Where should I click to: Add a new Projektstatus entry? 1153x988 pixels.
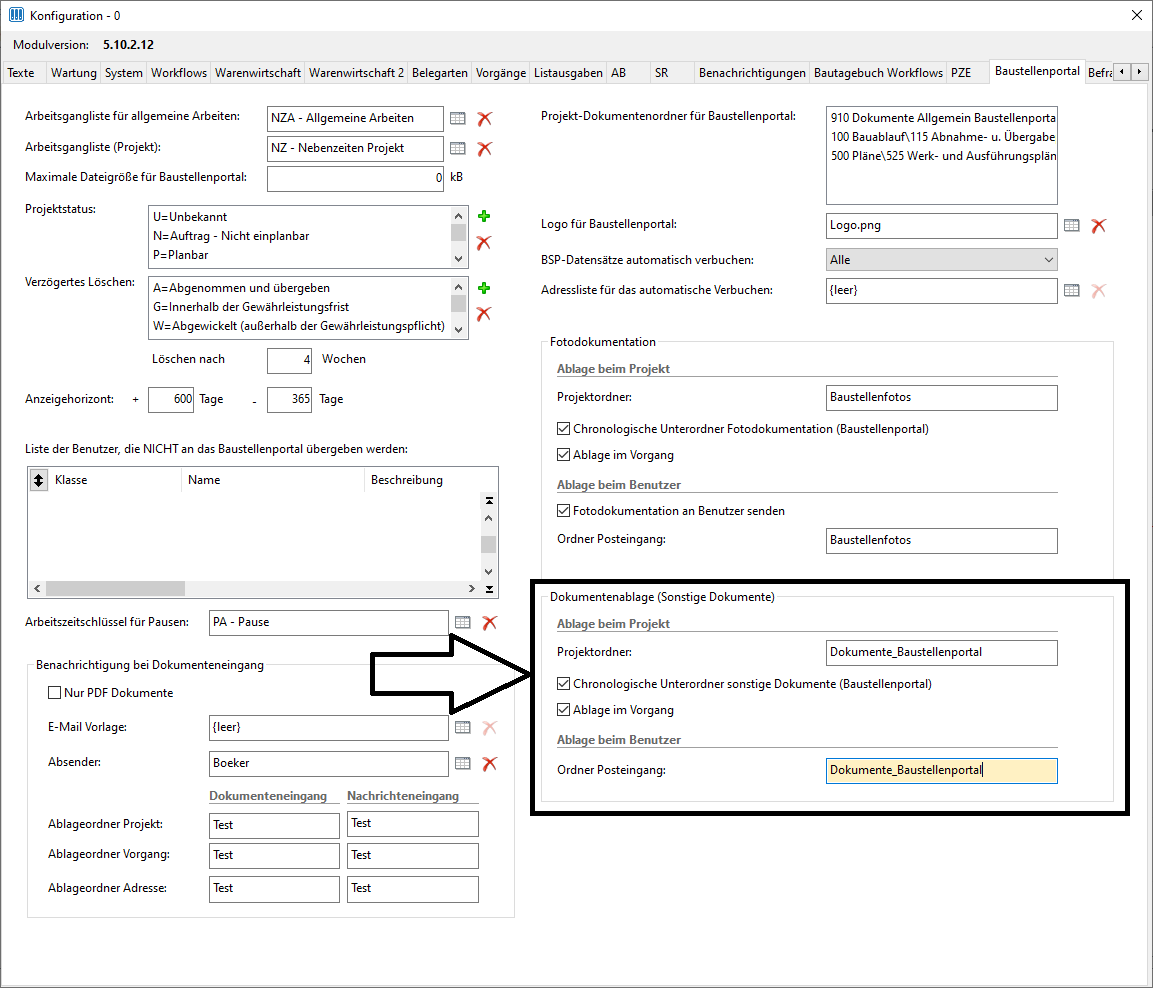coord(484,216)
